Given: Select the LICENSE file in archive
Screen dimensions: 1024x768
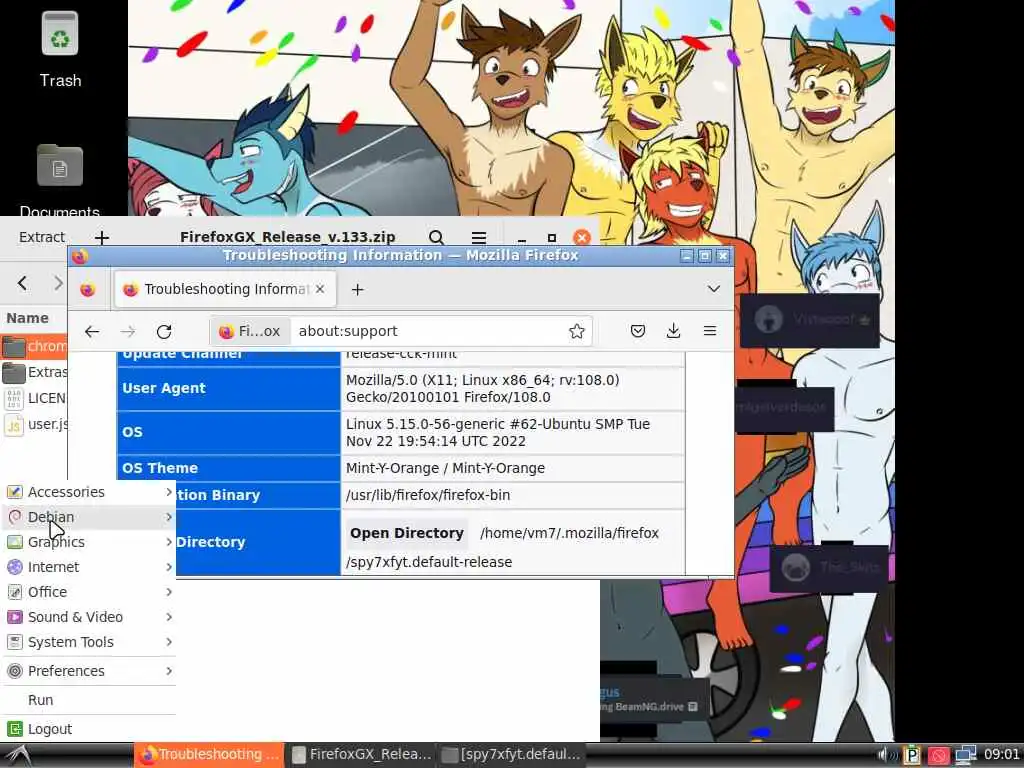Looking at the screenshot, I should pos(35,398).
